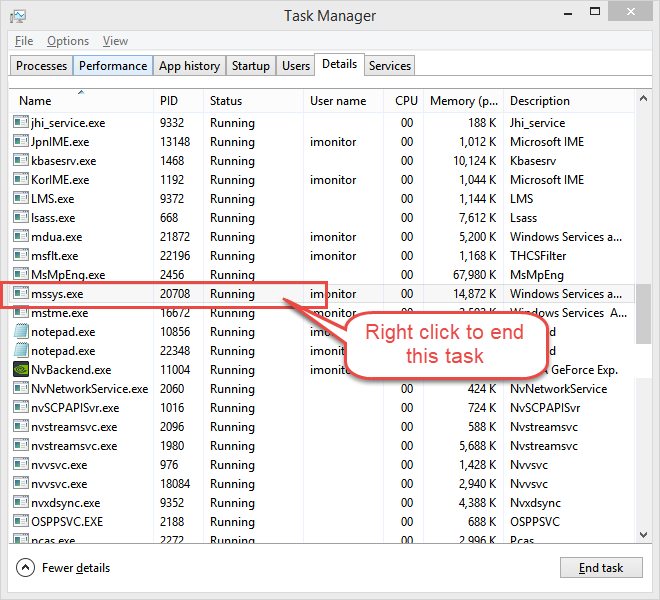Image resolution: width=660 pixels, height=600 pixels.
Task: Click the kbasesrv.exe process icon
Action: pos(21,161)
